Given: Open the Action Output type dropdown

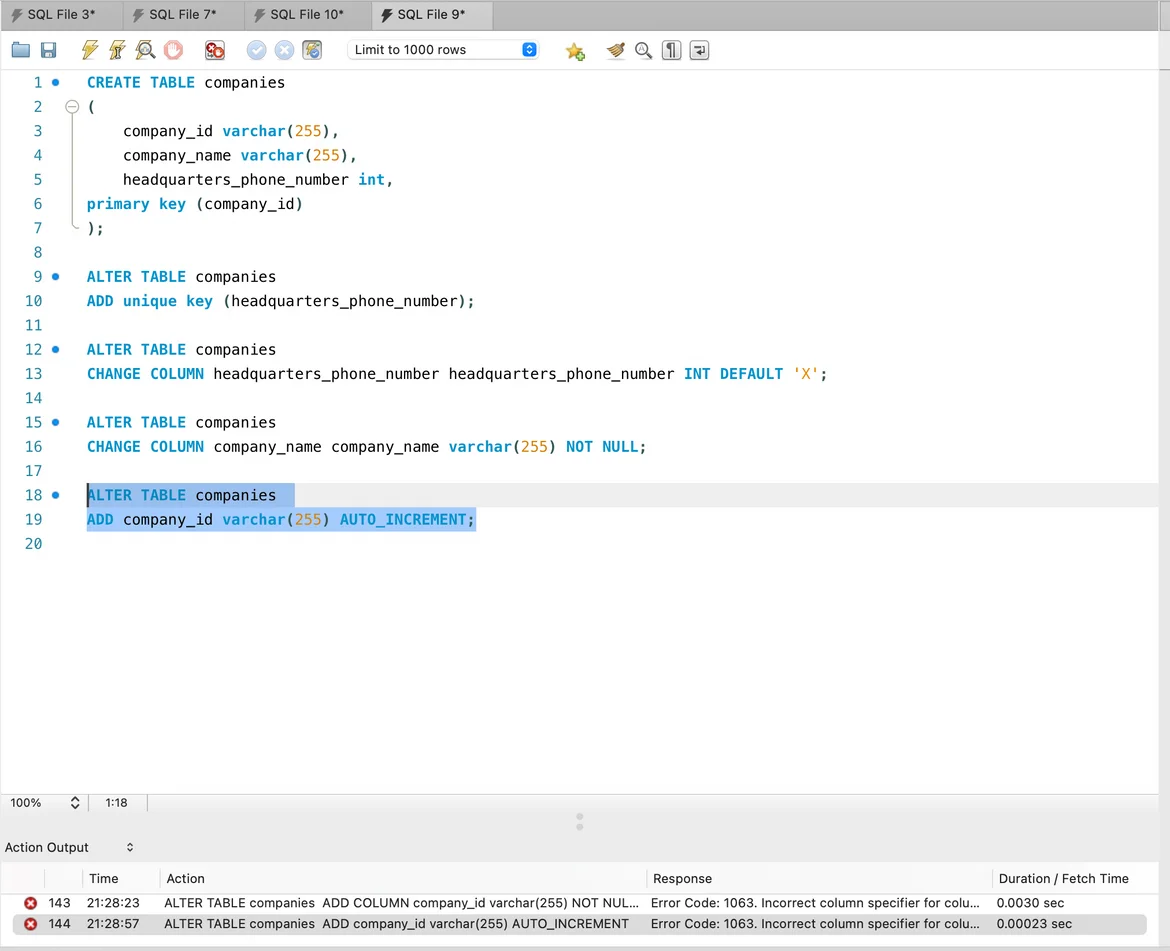Looking at the screenshot, I should 70,847.
